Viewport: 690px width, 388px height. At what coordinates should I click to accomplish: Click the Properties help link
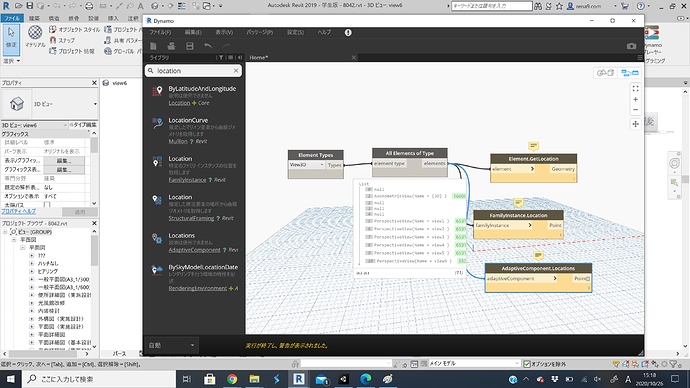coord(18,212)
